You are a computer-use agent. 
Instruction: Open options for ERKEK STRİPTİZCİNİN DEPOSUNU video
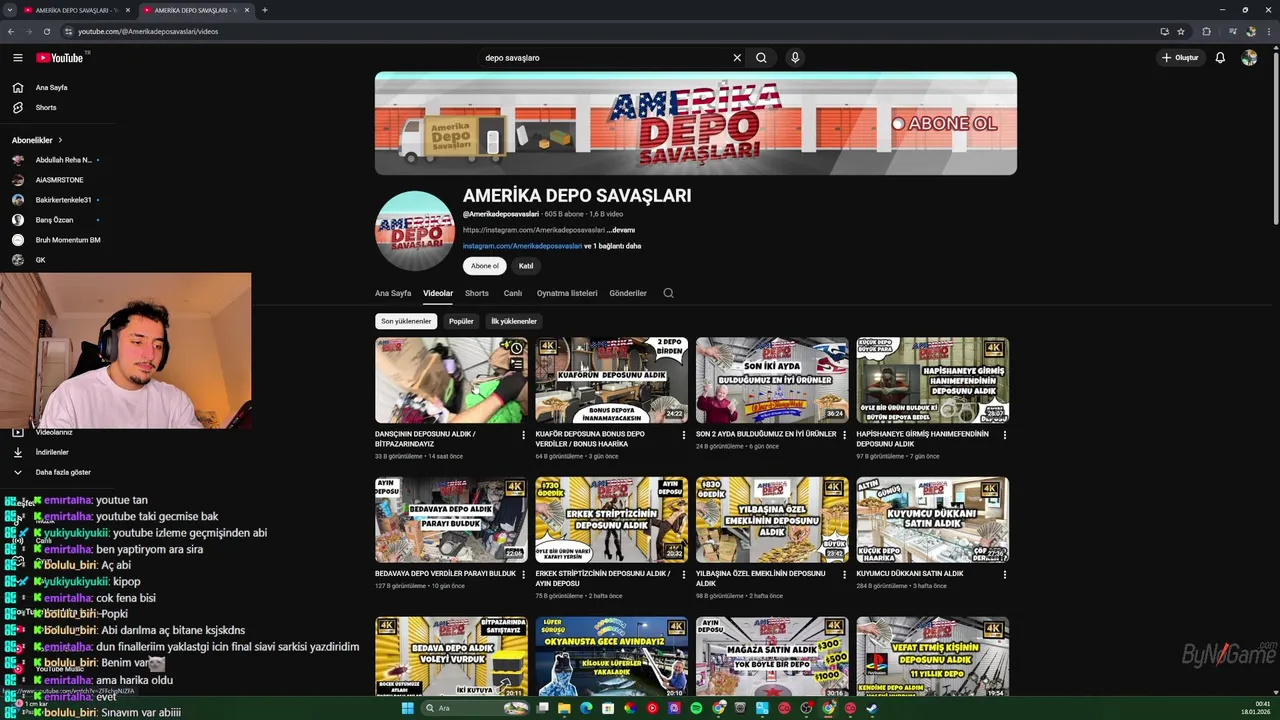click(x=684, y=574)
